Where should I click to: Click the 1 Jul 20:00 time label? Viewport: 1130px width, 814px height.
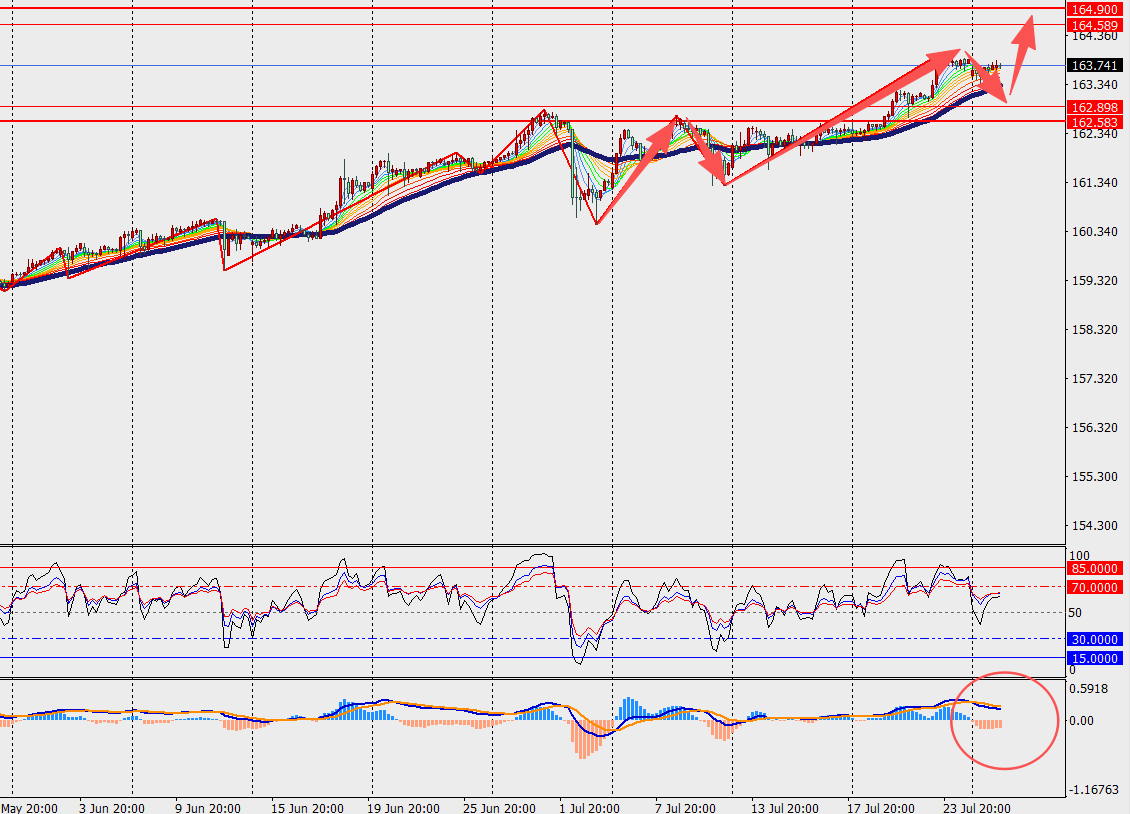pyautogui.click(x=589, y=808)
